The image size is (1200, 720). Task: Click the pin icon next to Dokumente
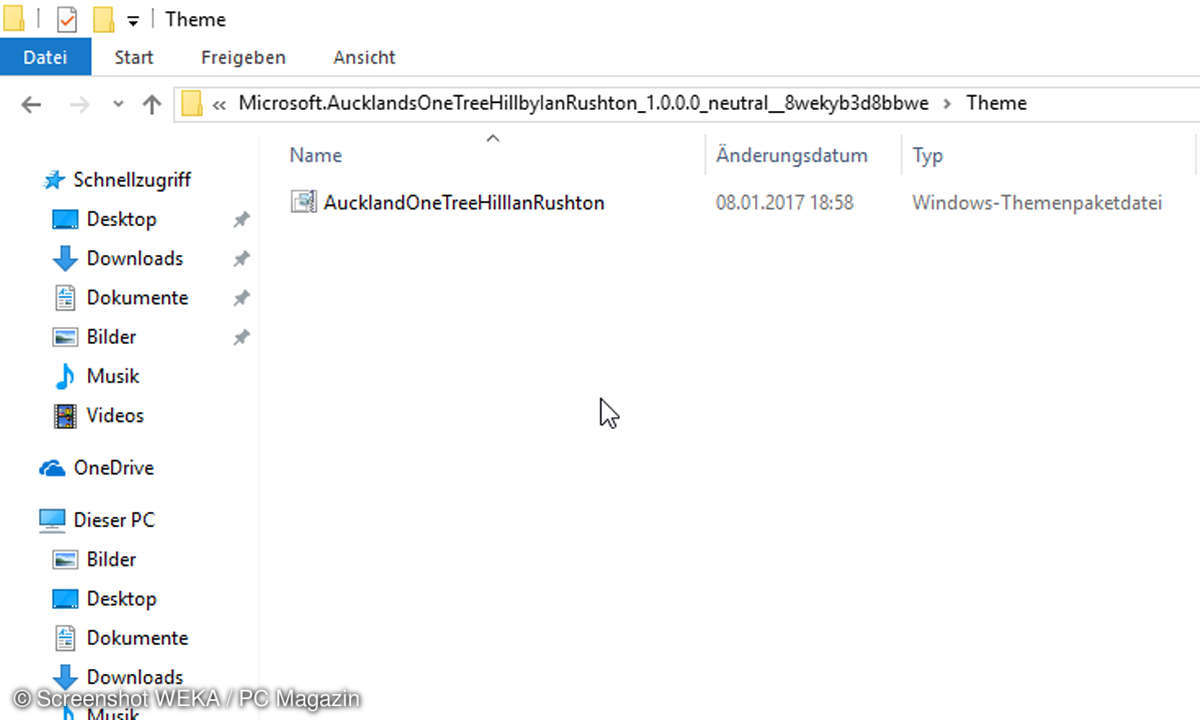tap(241, 298)
